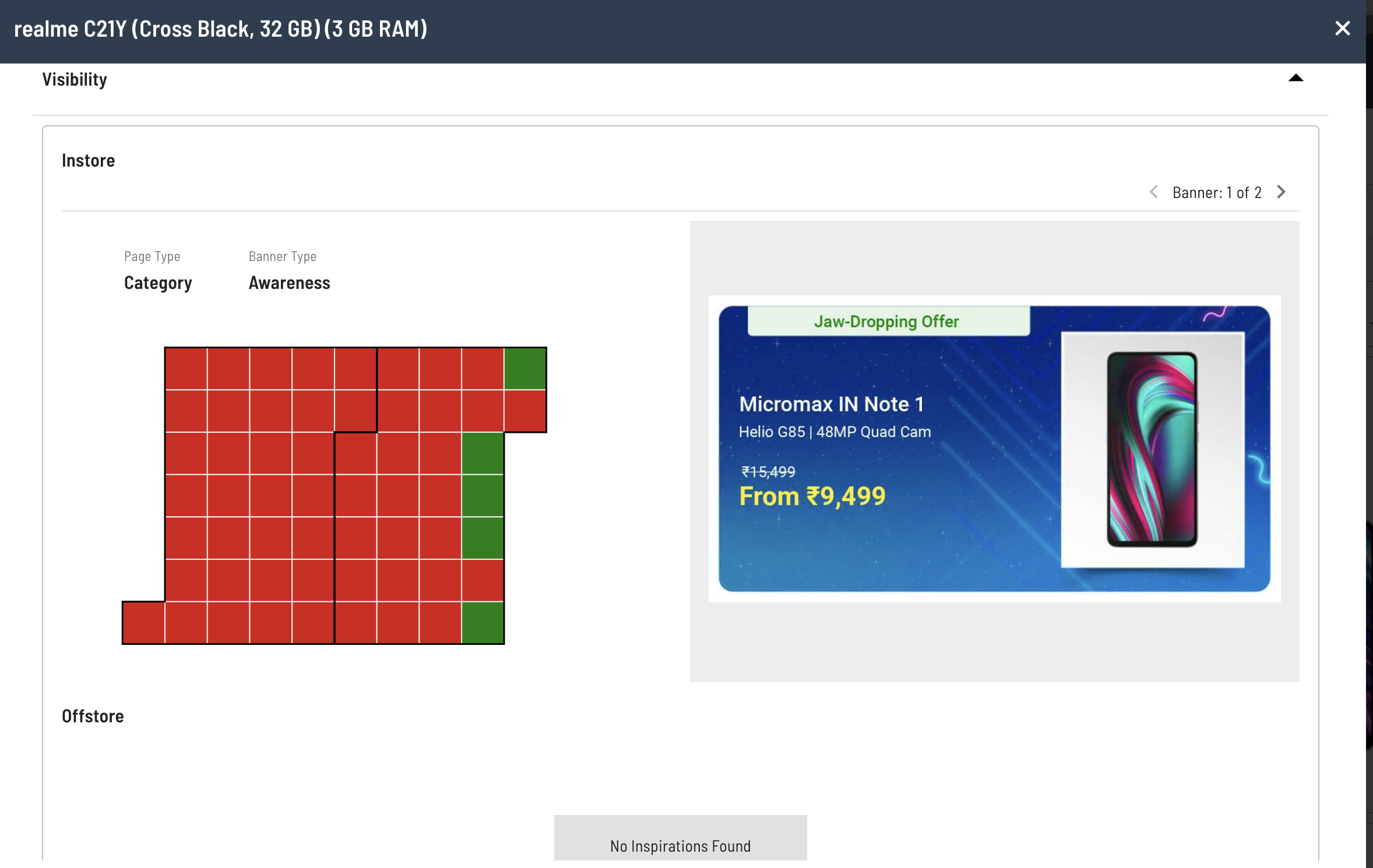The height and width of the screenshot is (868, 1373).
Task: Close the realme C21Y dialog
Action: pos(1342,28)
